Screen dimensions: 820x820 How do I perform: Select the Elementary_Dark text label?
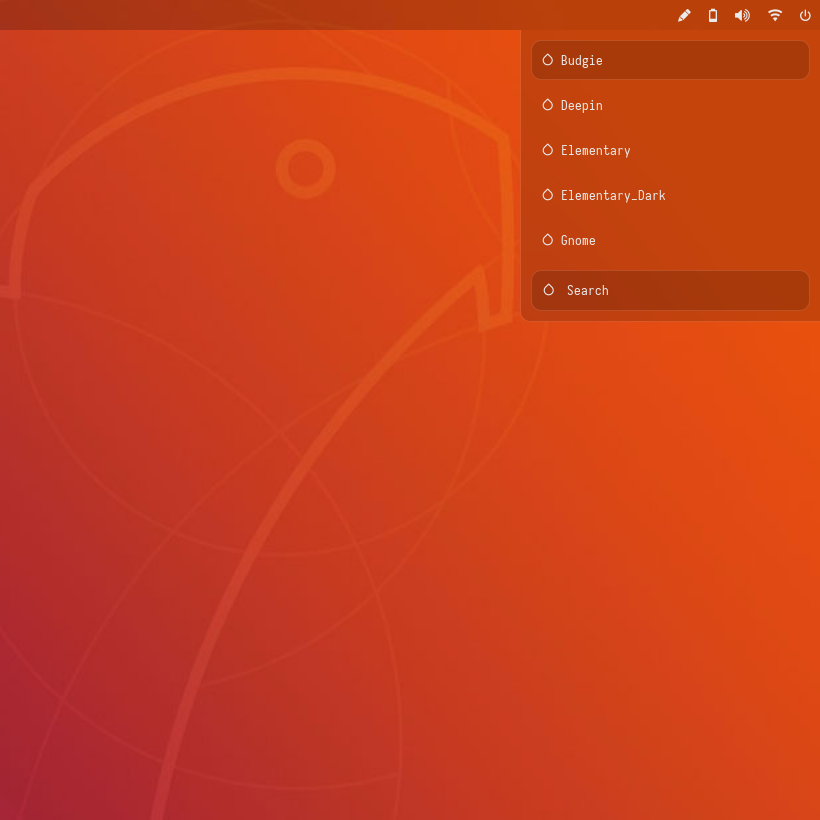pyautogui.click(x=612, y=195)
